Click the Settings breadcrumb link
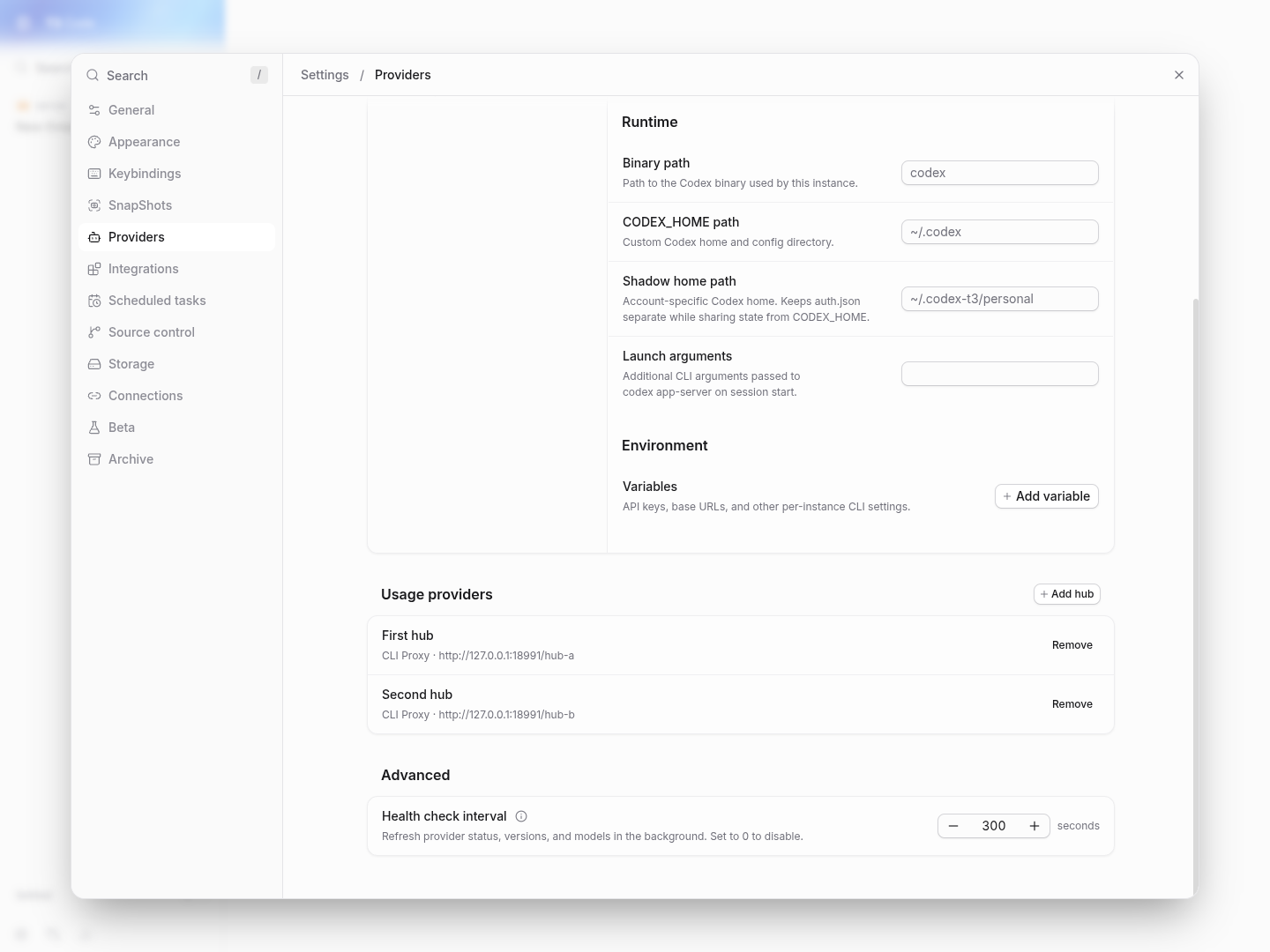The image size is (1270, 952). [325, 75]
